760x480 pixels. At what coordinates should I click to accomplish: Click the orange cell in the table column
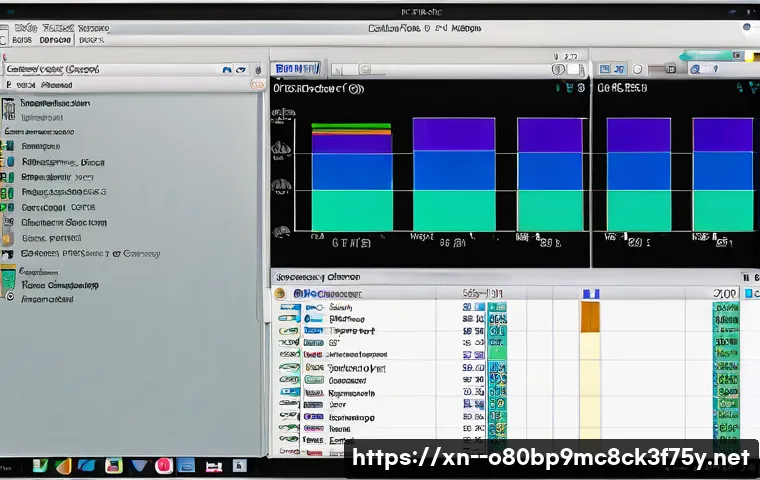pos(590,317)
